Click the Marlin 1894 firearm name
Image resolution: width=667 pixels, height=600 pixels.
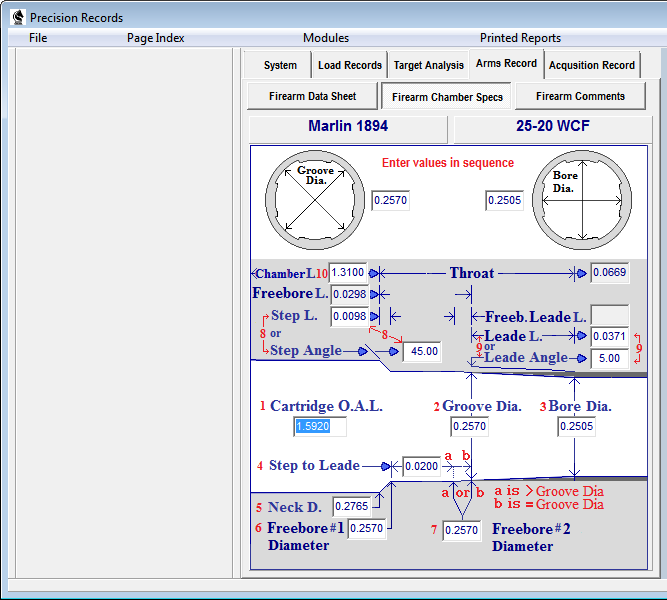point(348,126)
